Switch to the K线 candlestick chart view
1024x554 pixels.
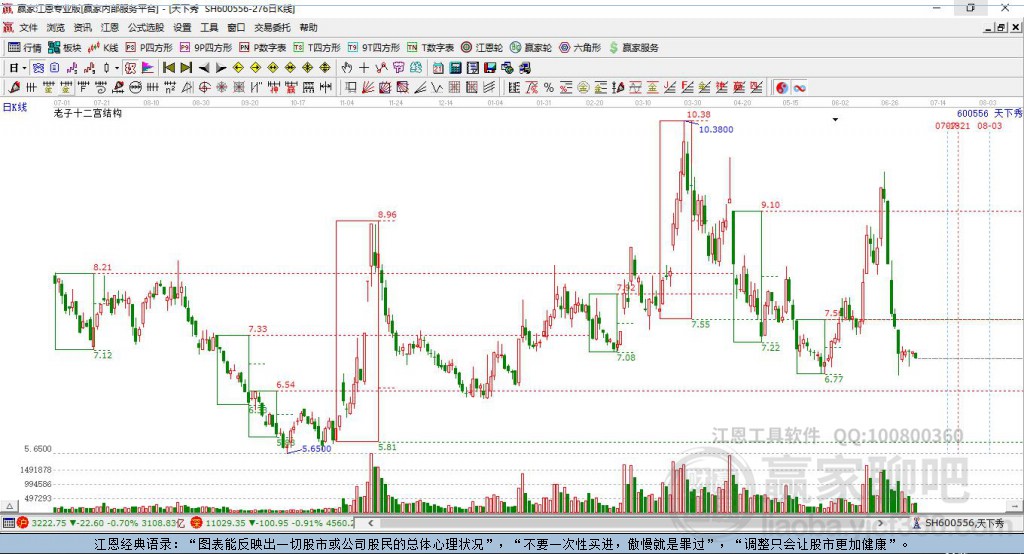click(x=103, y=48)
